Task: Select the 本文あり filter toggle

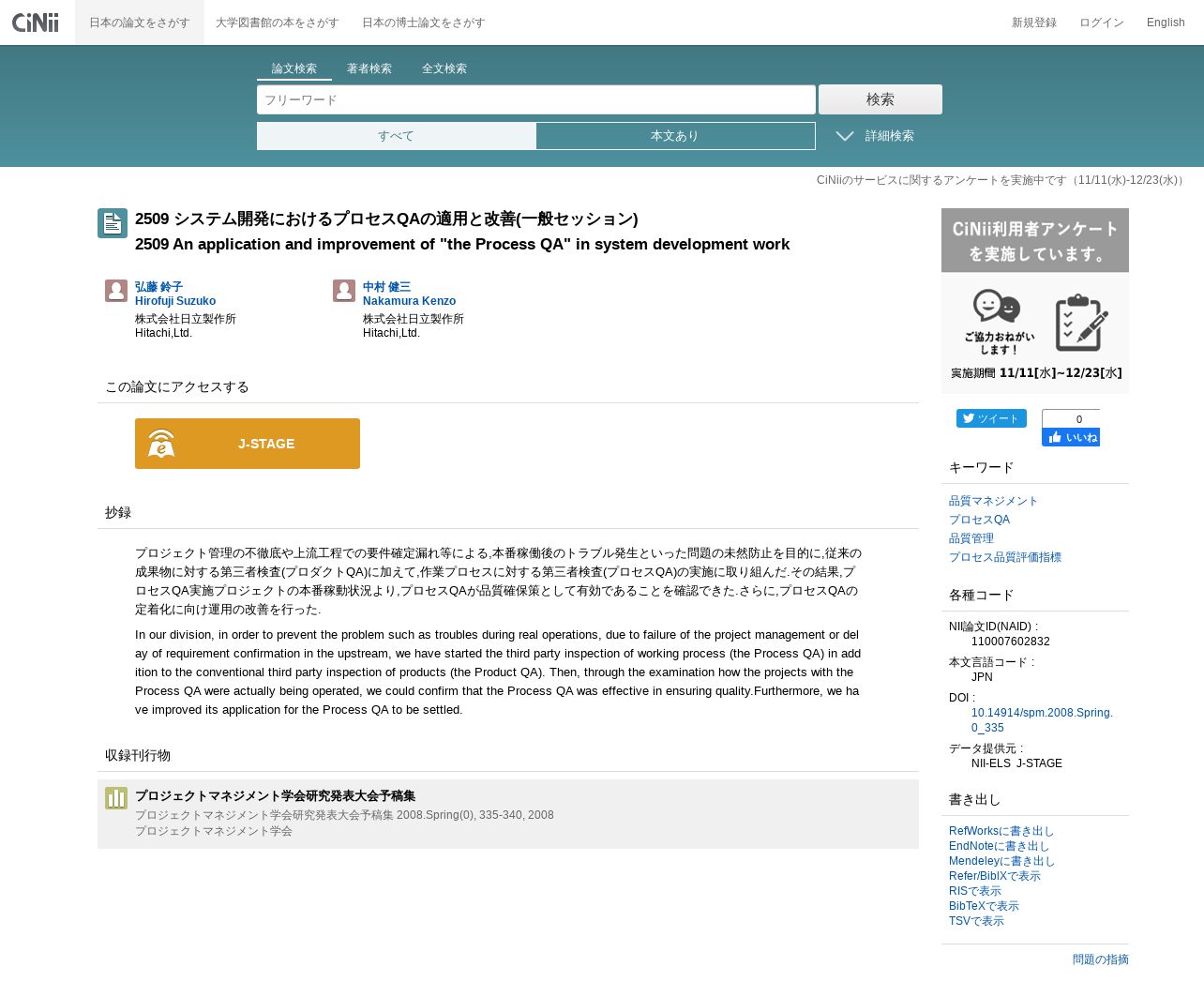Action: tap(675, 136)
